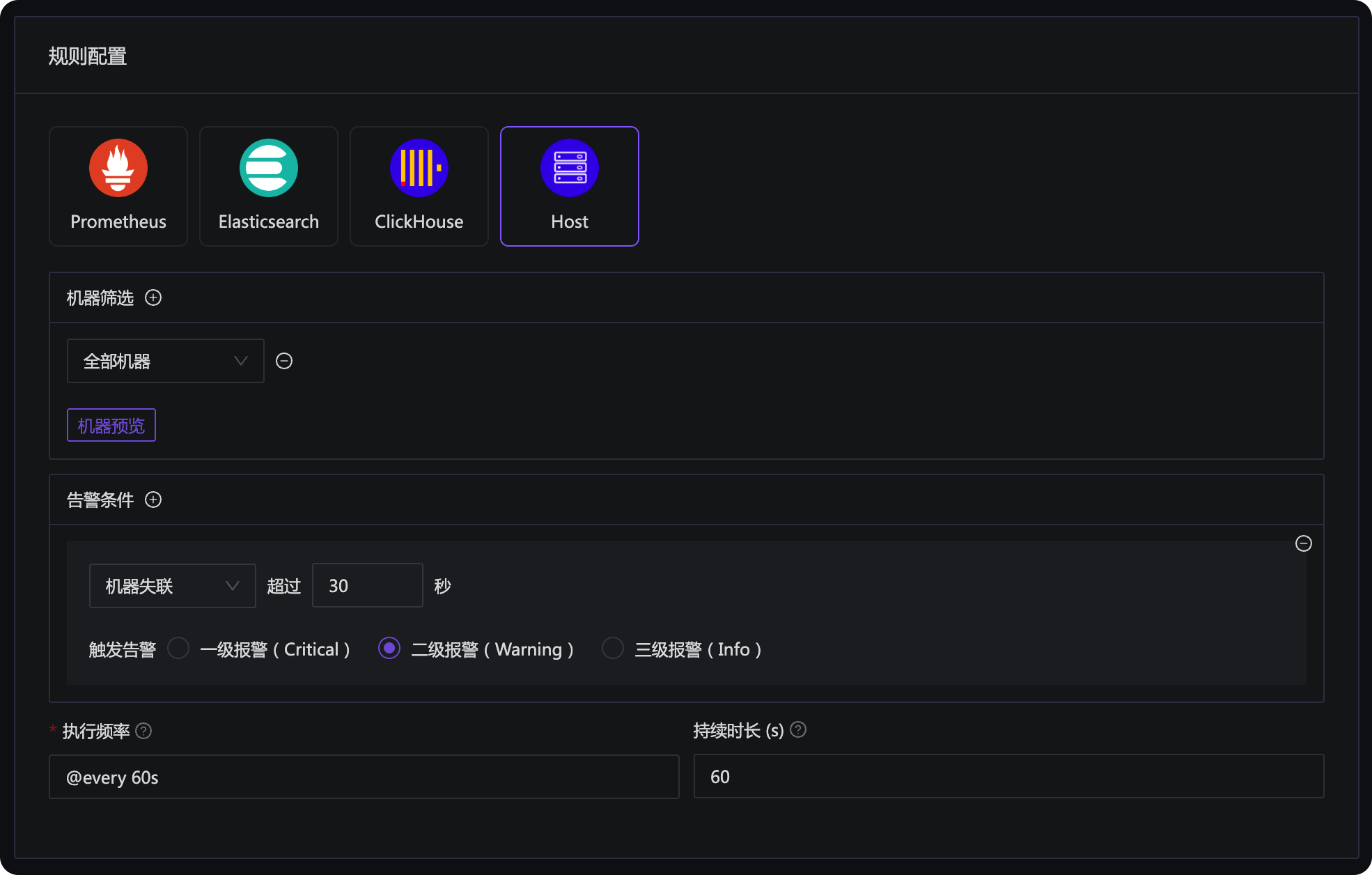
Task: Add a machine filter with plus icon
Action: [x=153, y=298]
